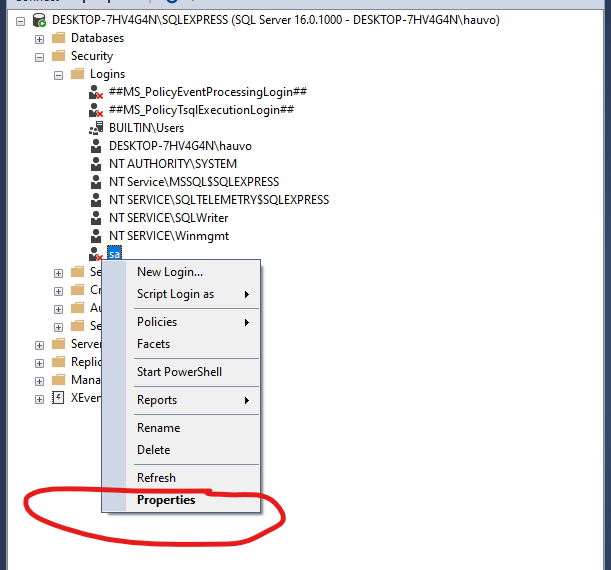Open Properties from the context menu

point(166,500)
